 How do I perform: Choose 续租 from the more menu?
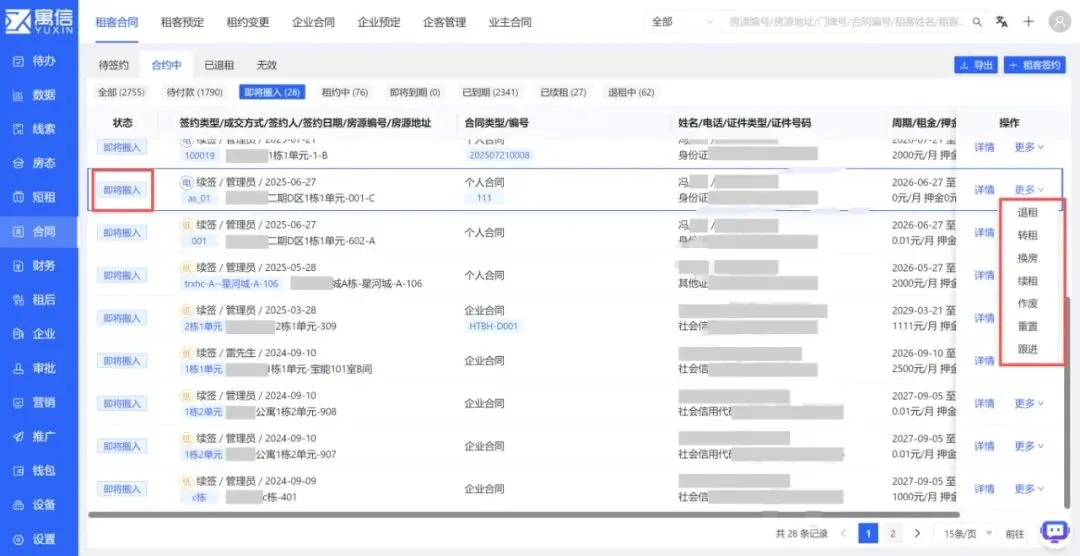coord(1028,281)
